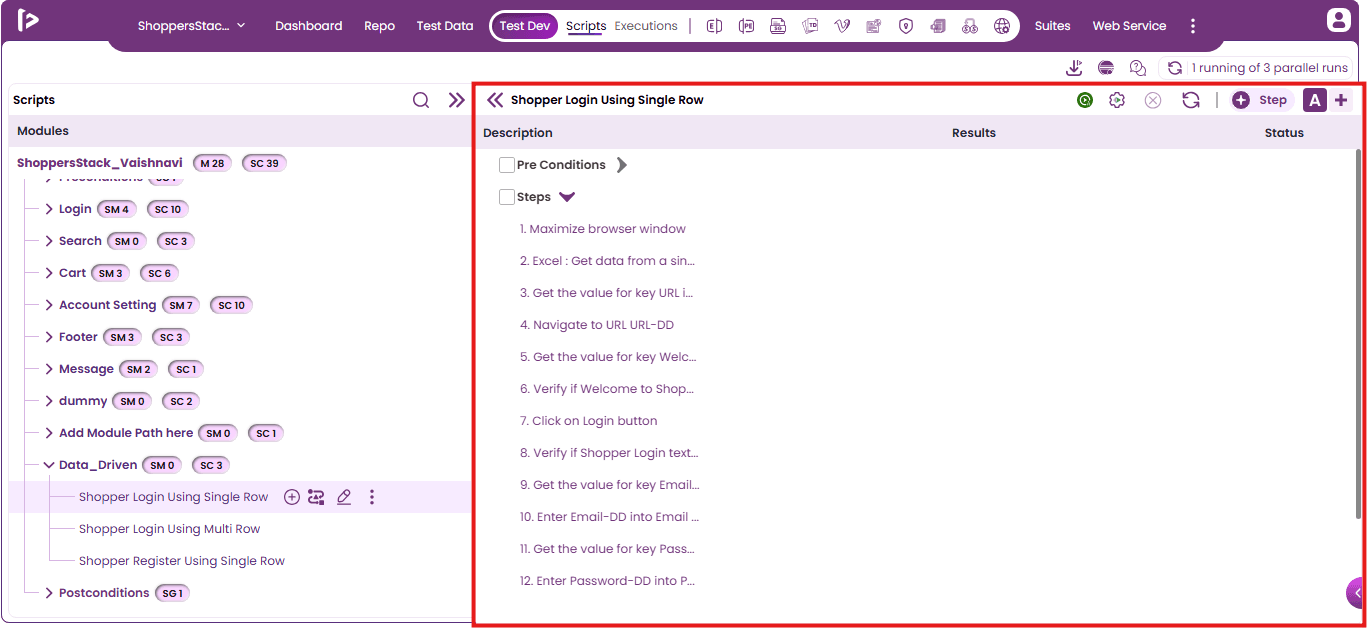
Task: Switch to the Executions tab
Action: (x=646, y=26)
